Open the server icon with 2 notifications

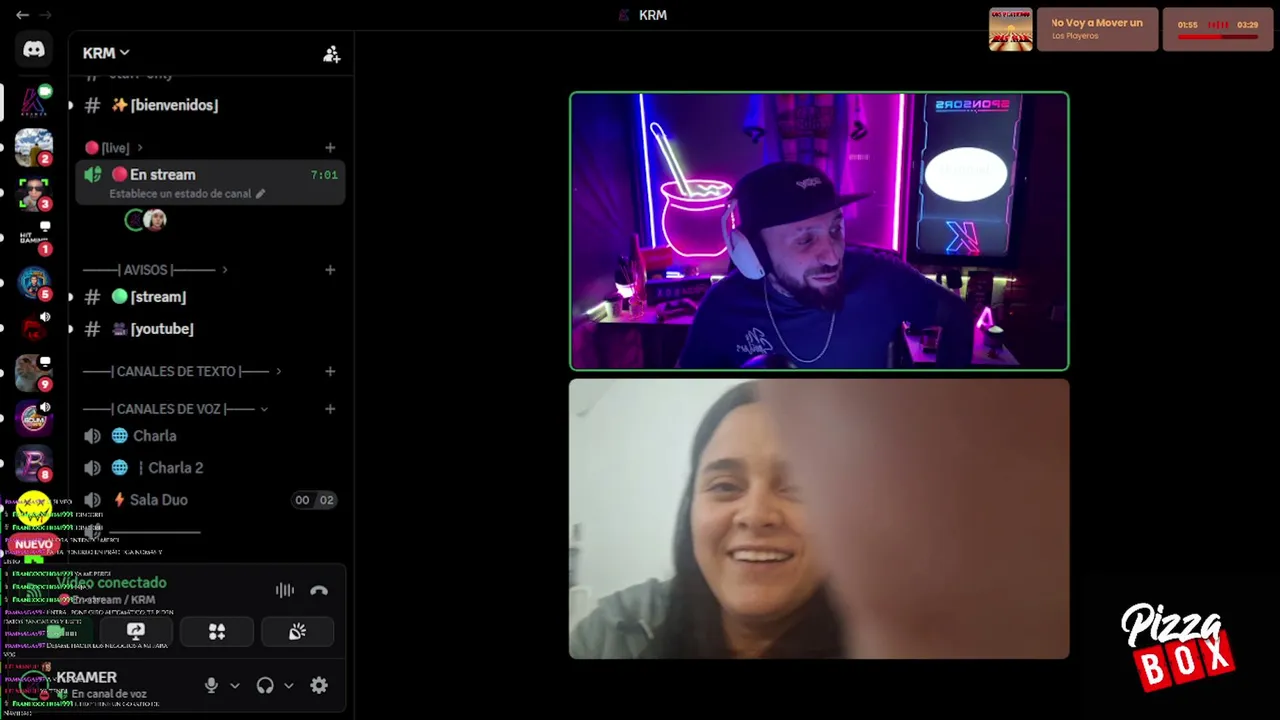point(34,147)
